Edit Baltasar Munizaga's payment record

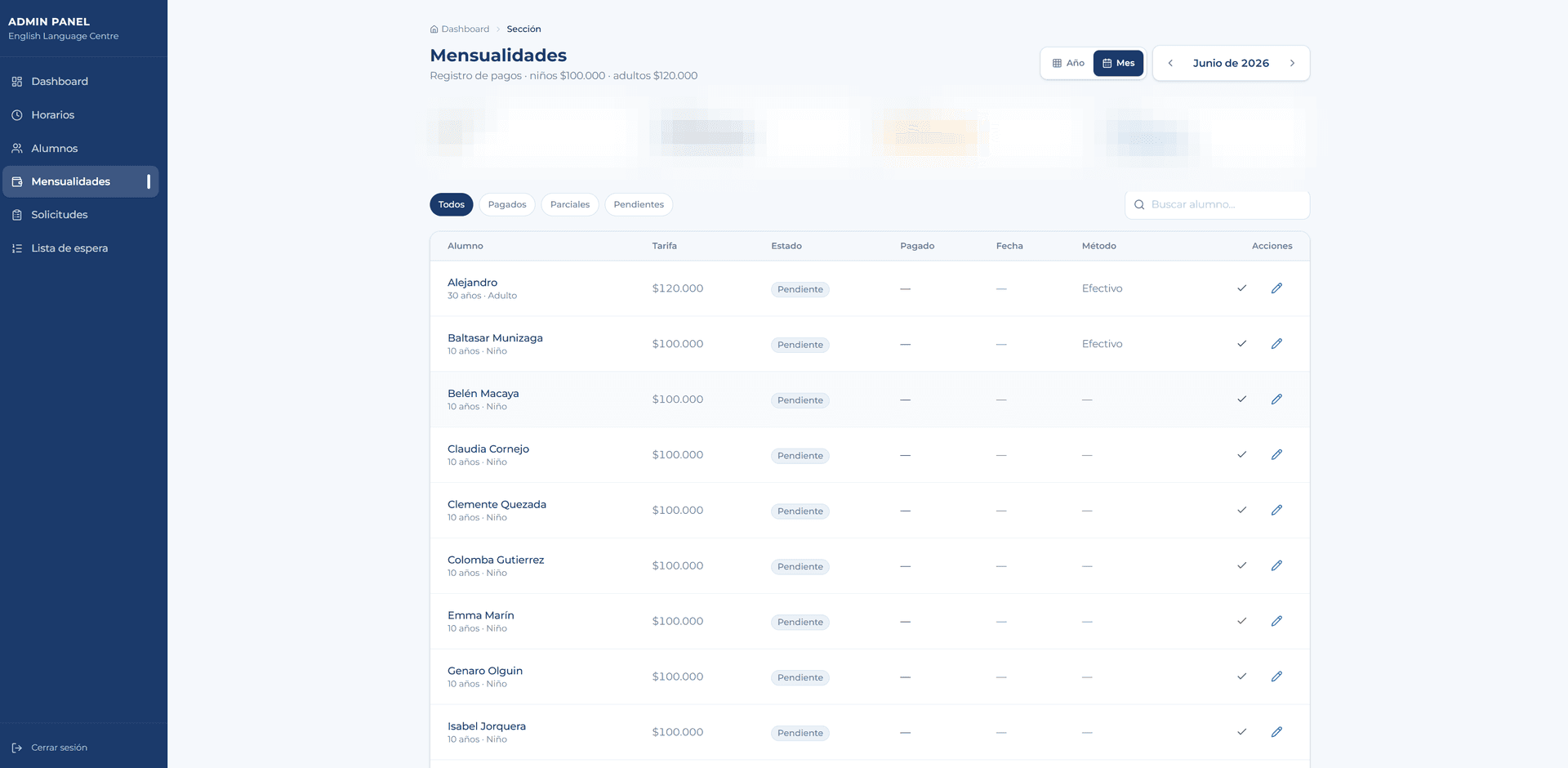[1276, 344]
